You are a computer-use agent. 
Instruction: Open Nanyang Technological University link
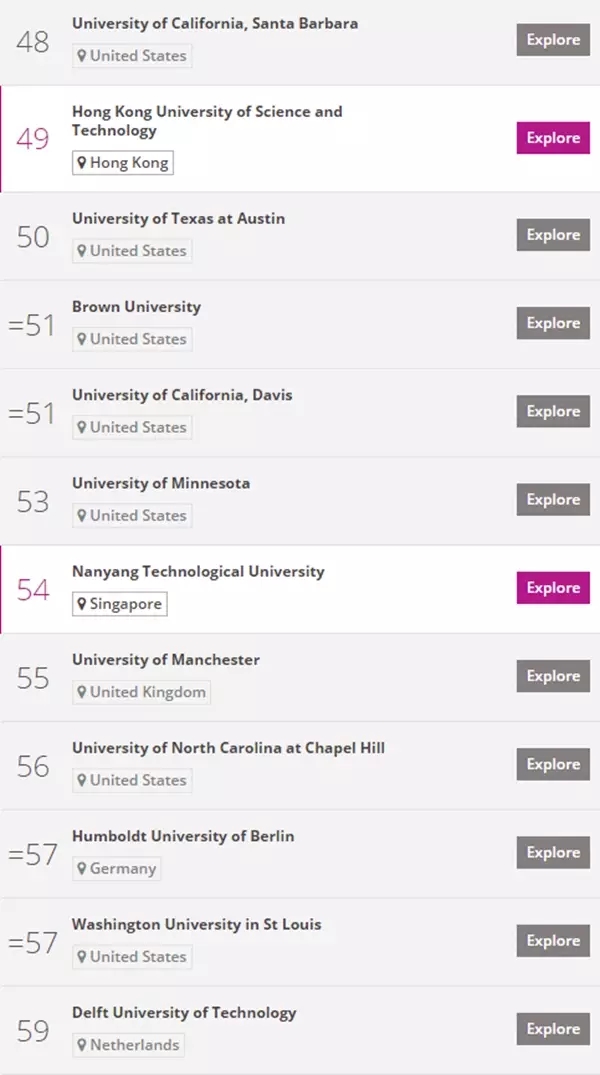click(x=198, y=572)
